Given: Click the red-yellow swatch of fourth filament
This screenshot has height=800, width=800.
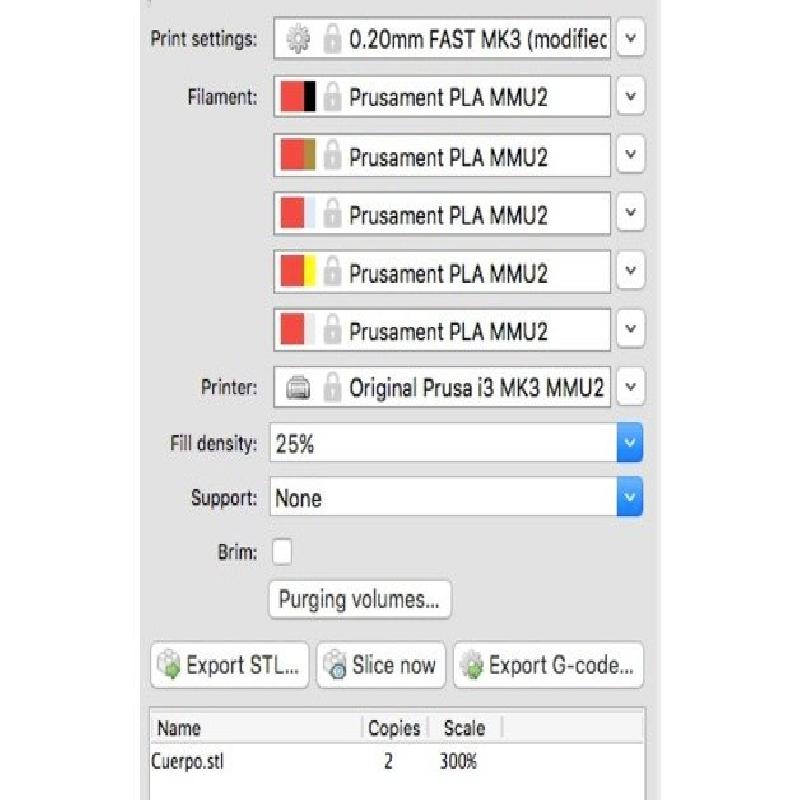Looking at the screenshot, I should (298, 272).
